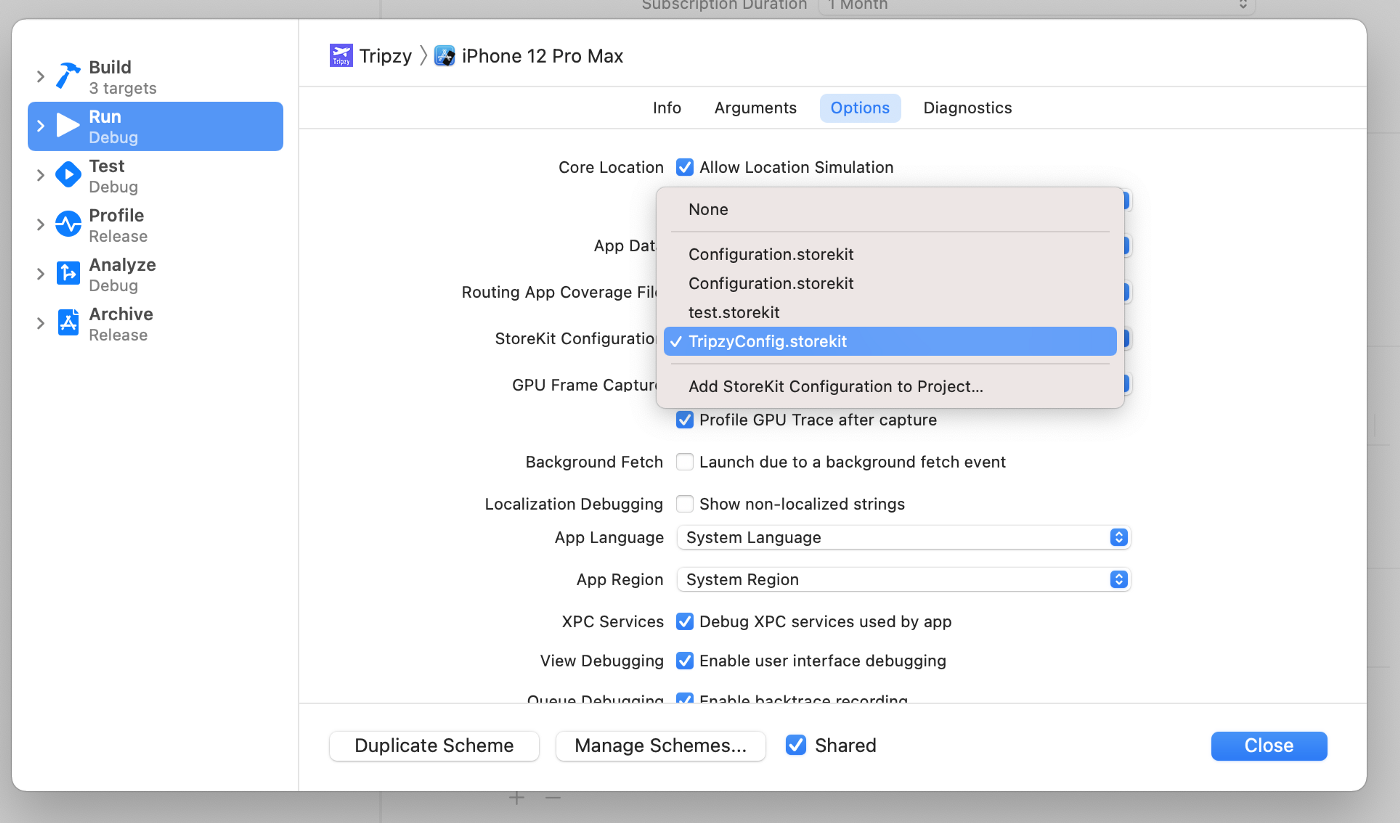
Task: Click the XPC Services label
Action: click(x=613, y=621)
